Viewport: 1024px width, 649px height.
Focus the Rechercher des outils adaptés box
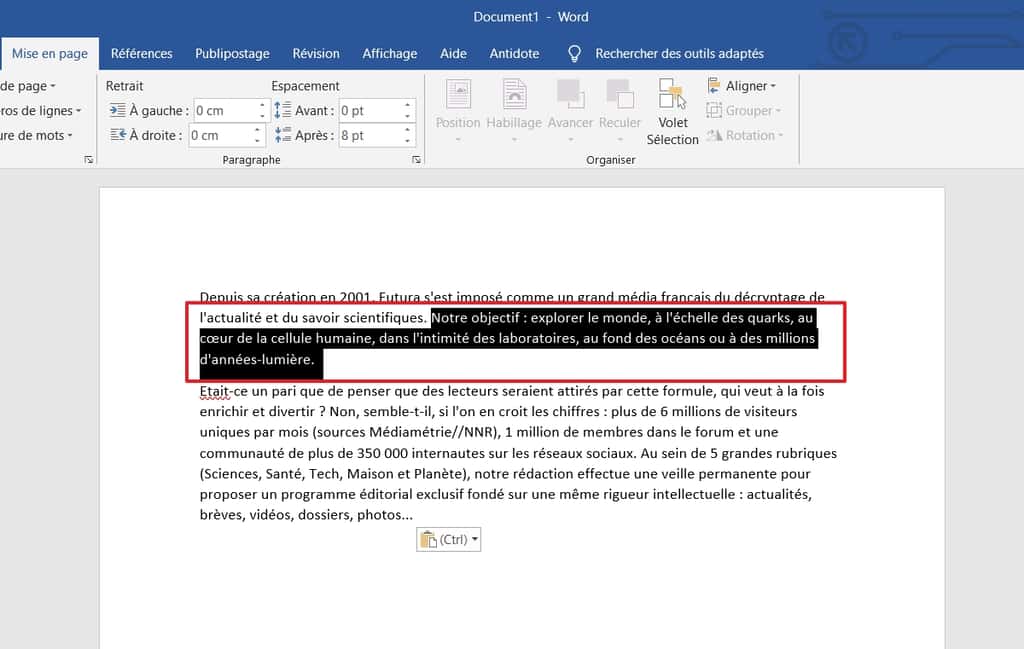click(679, 54)
